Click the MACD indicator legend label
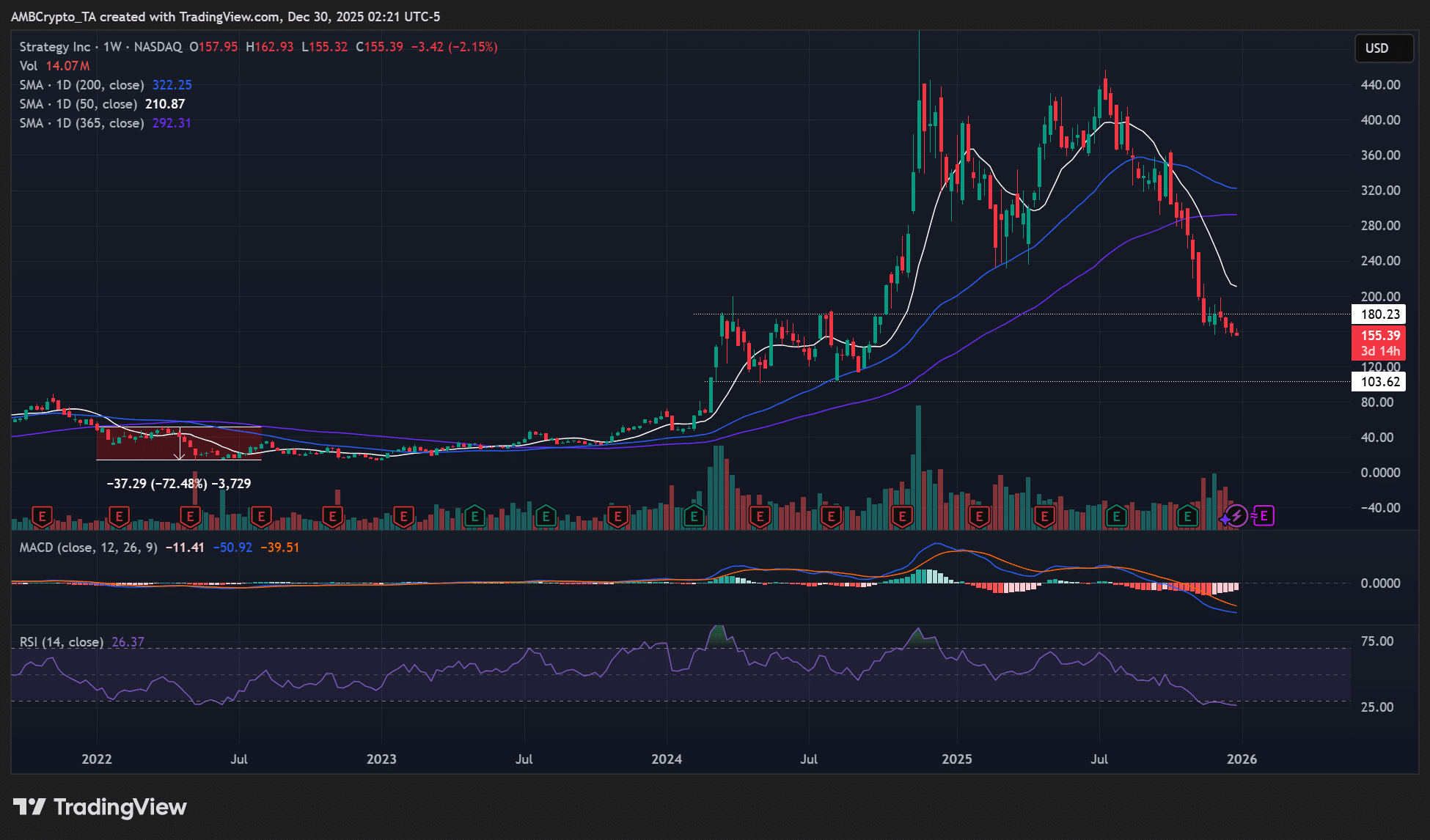The image size is (1430, 840). pos(88,548)
